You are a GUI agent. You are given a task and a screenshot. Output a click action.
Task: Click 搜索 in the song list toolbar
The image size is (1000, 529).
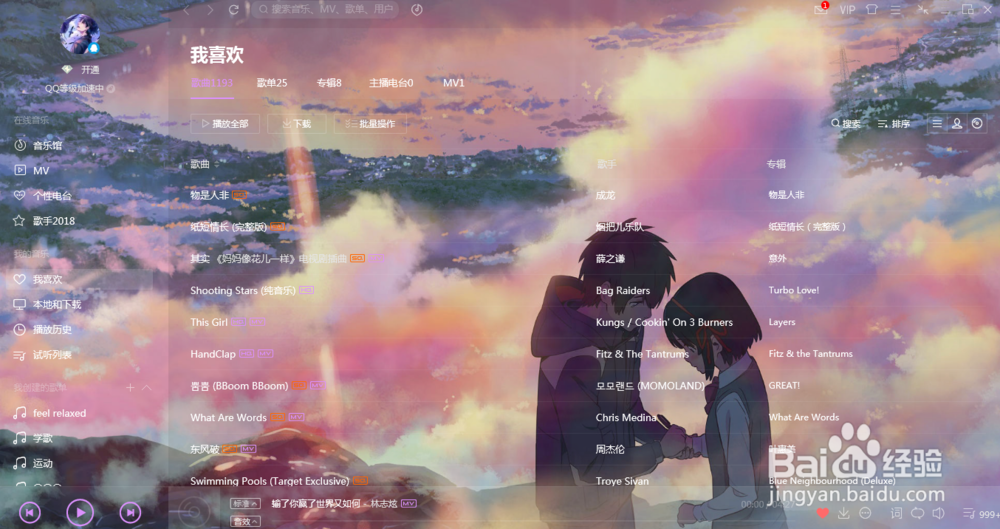coord(845,124)
